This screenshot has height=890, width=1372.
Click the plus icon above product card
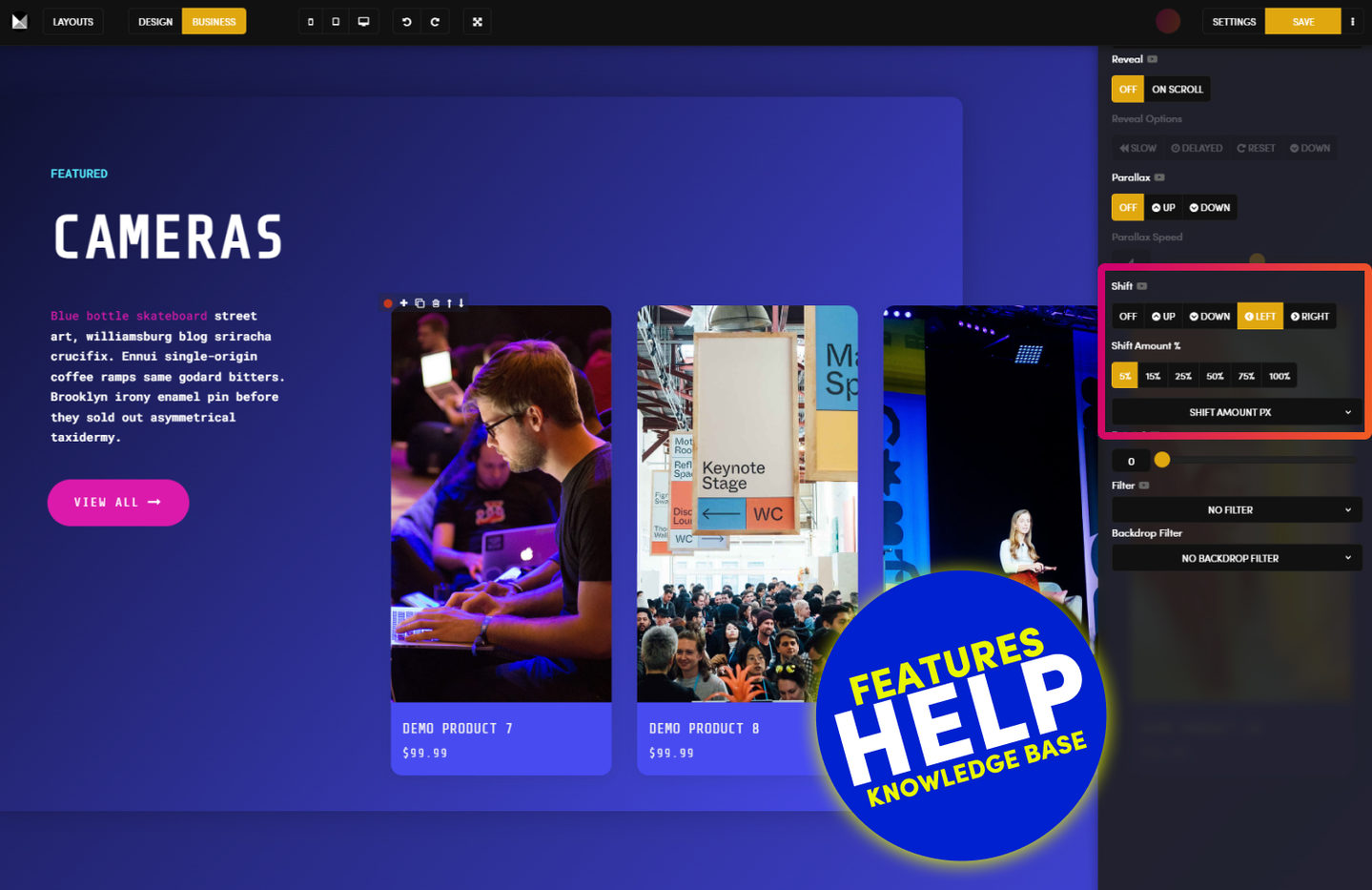pyautogui.click(x=403, y=303)
